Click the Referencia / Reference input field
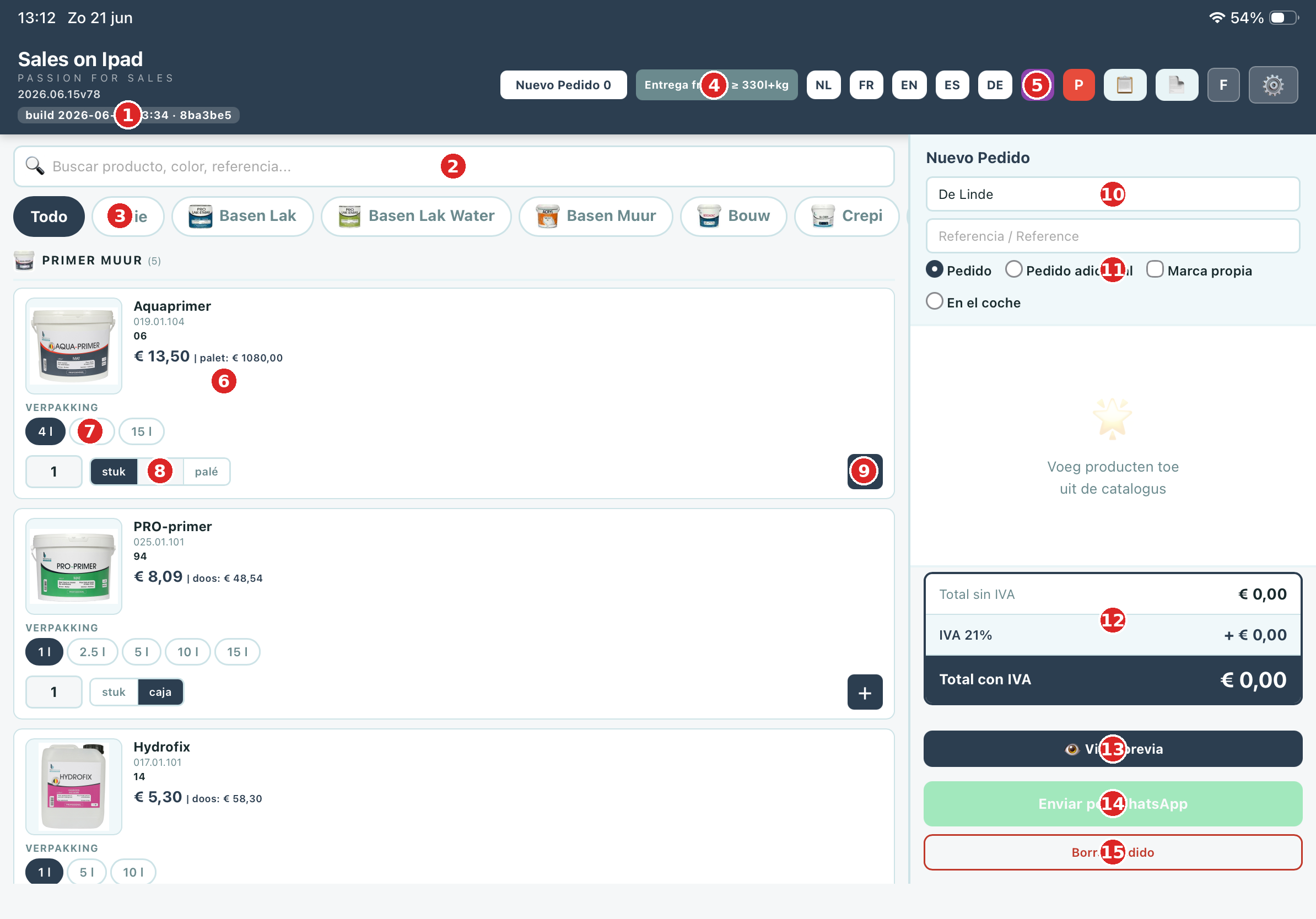This screenshot has height=919, width=1316. pyautogui.click(x=1112, y=236)
